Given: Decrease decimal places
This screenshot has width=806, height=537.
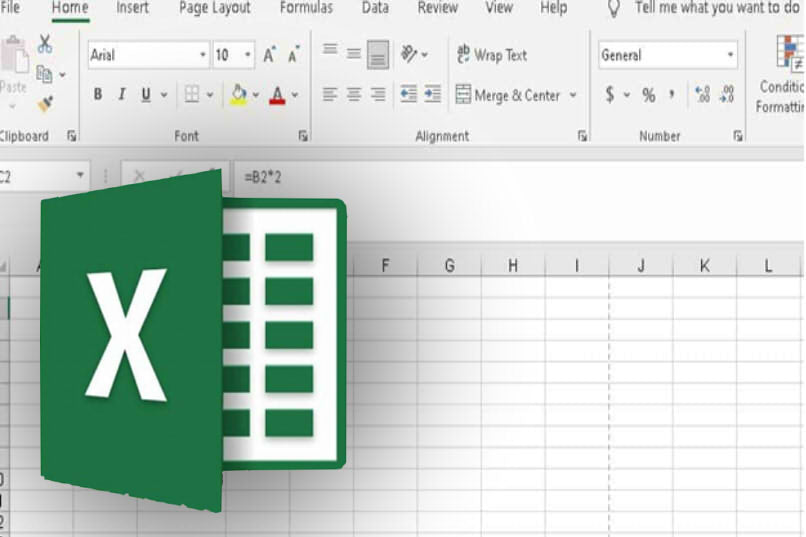Looking at the screenshot, I should (727, 95).
